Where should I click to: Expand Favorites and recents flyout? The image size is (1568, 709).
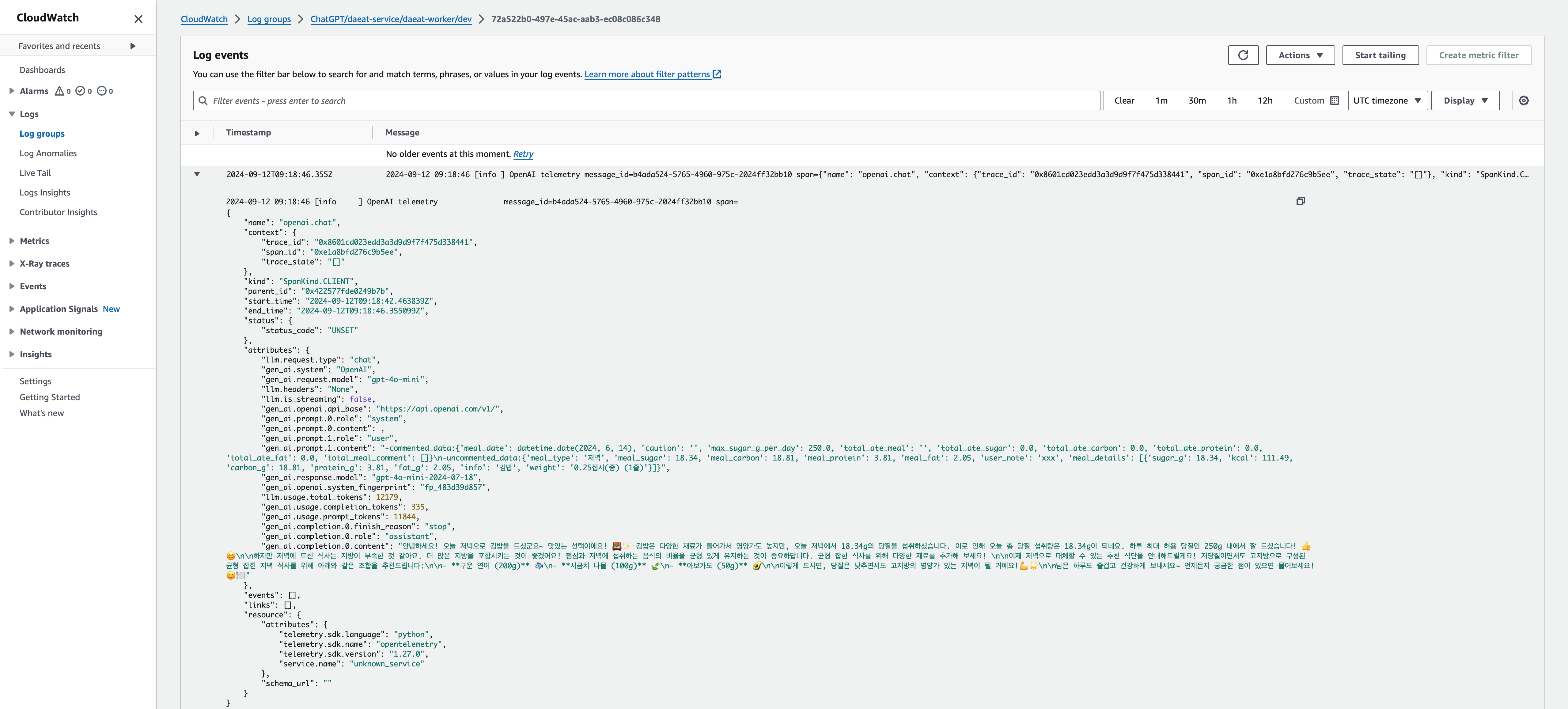133,46
